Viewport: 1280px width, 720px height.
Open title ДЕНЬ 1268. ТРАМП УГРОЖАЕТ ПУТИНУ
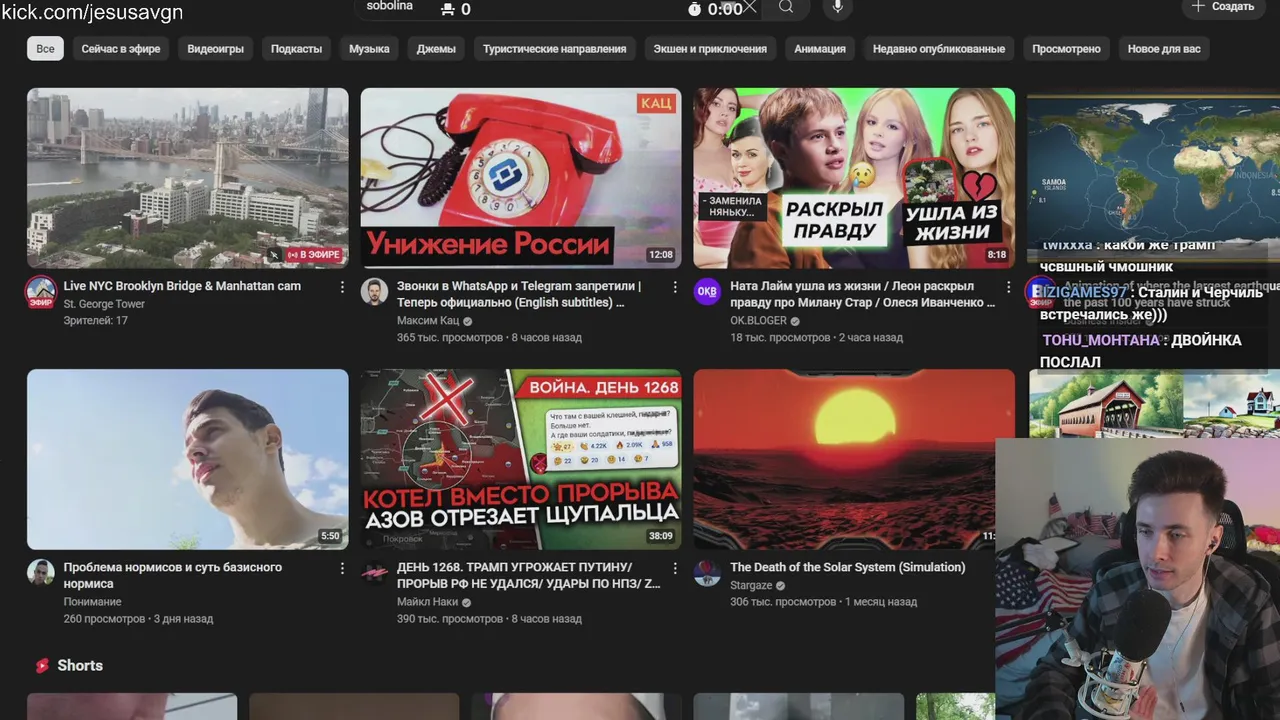pyautogui.click(x=529, y=575)
